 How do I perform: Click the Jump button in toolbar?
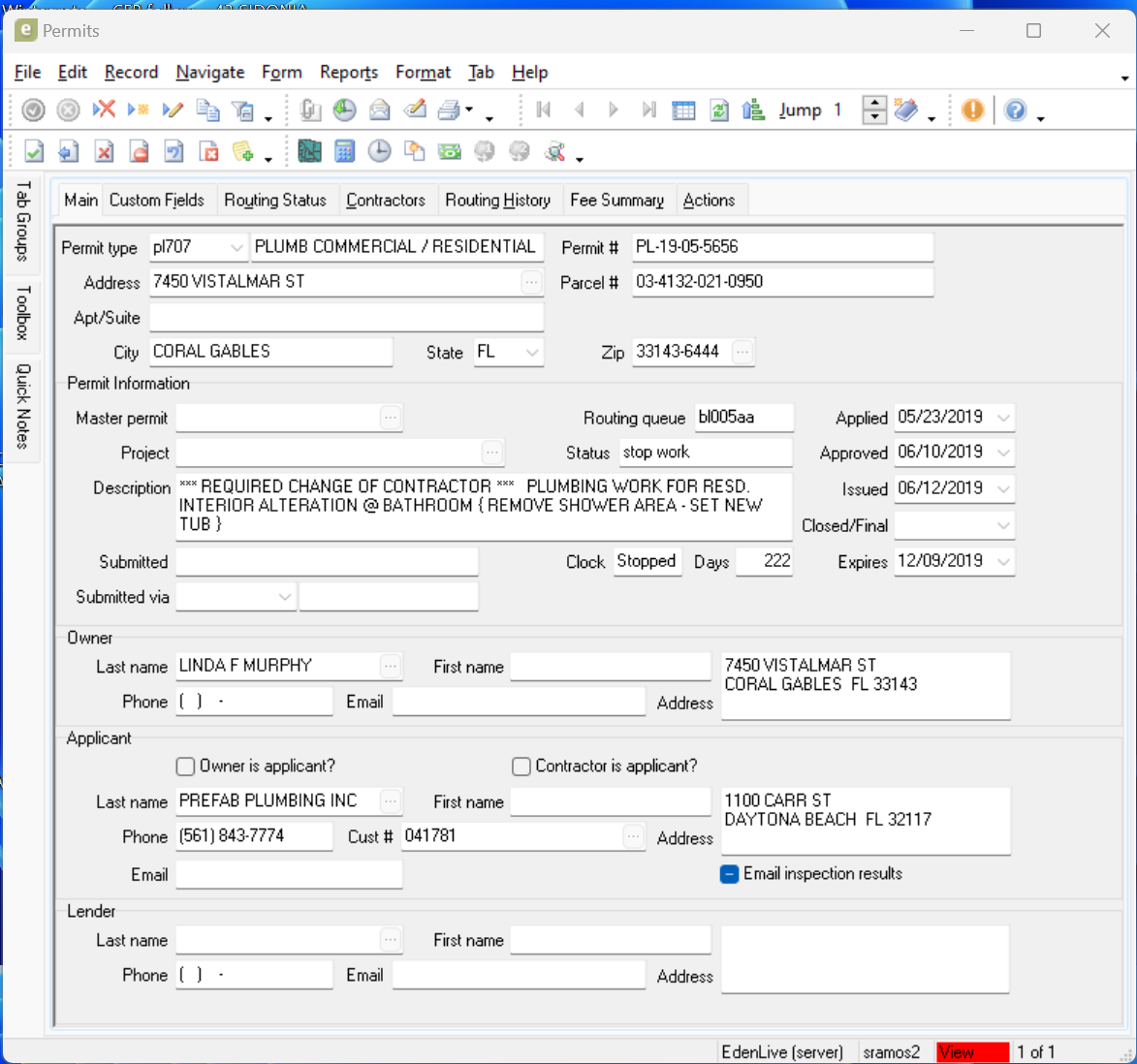800,110
